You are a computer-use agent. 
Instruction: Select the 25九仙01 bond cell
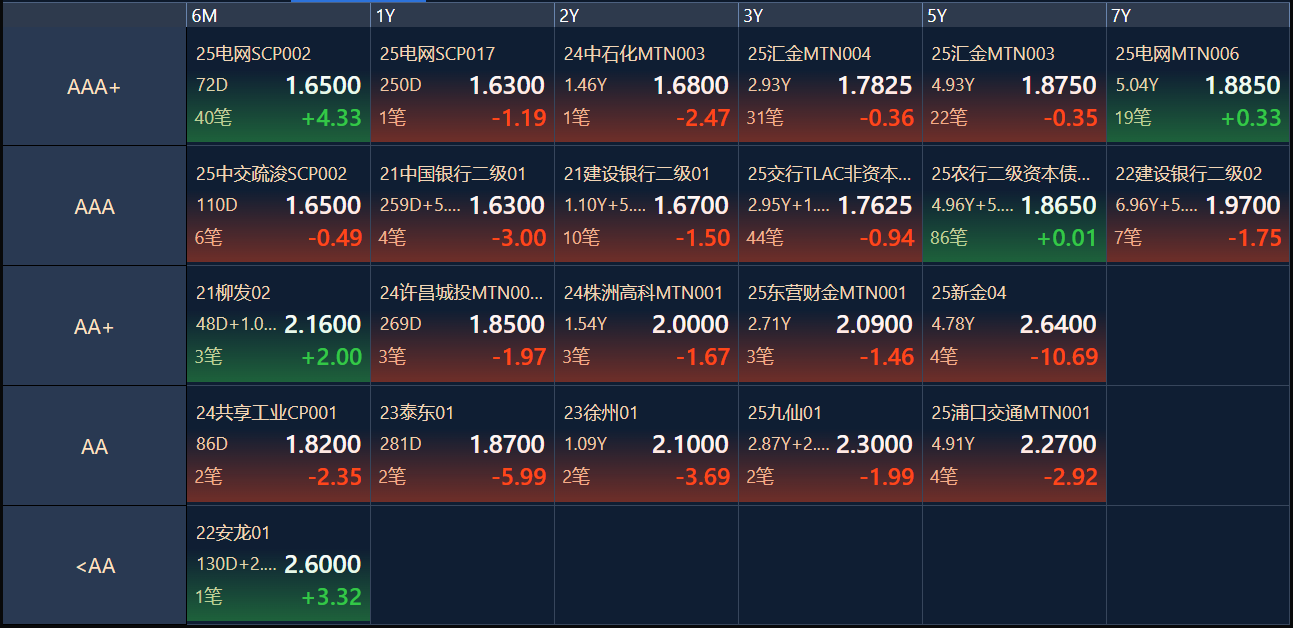point(831,444)
